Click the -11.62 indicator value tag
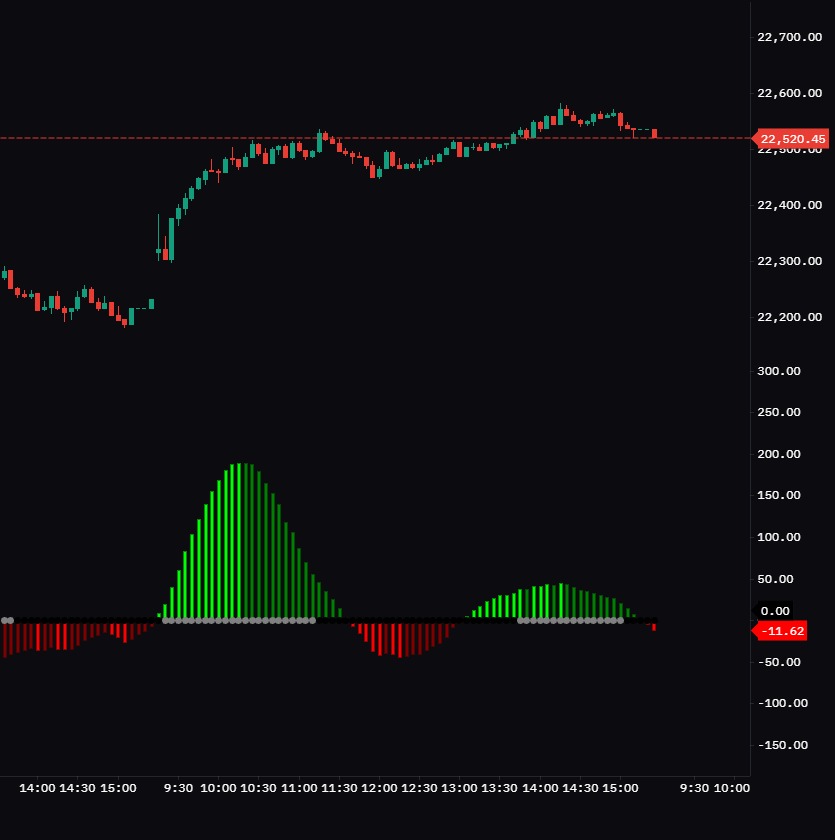835x840 pixels. [x=780, y=631]
